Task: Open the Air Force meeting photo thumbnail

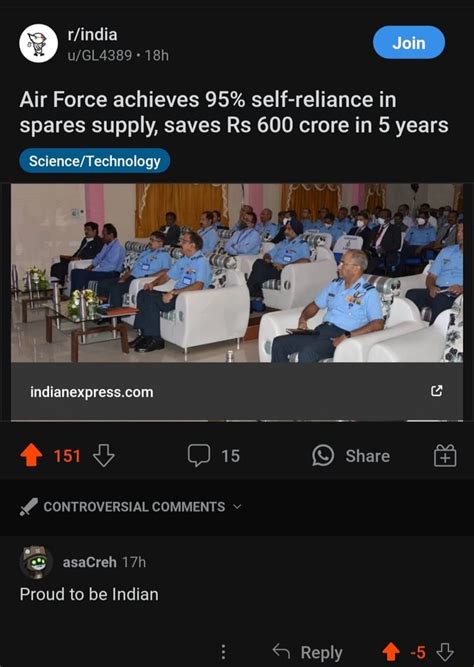Action: tap(237, 273)
